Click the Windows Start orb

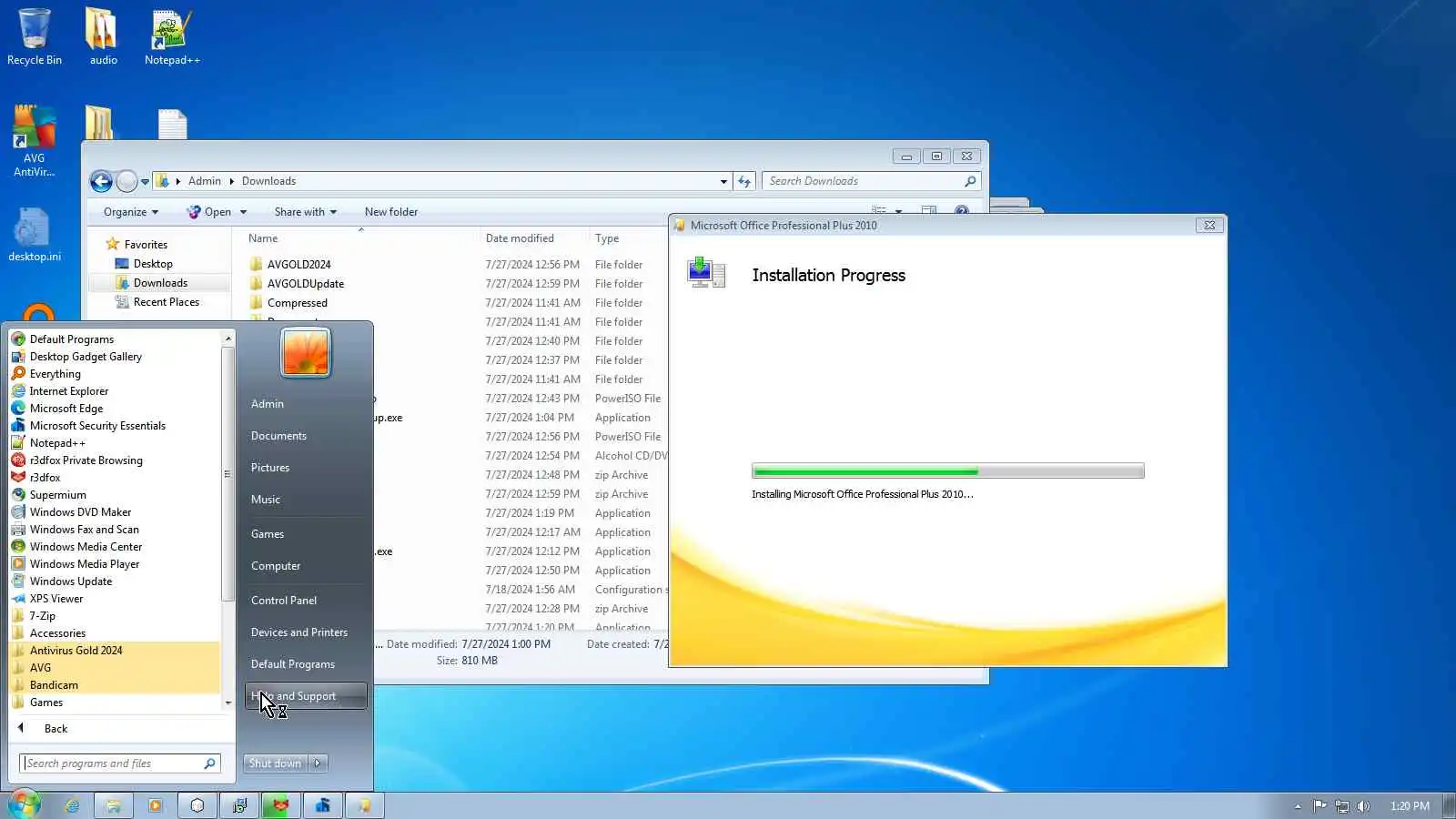pyautogui.click(x=24, y=804)
